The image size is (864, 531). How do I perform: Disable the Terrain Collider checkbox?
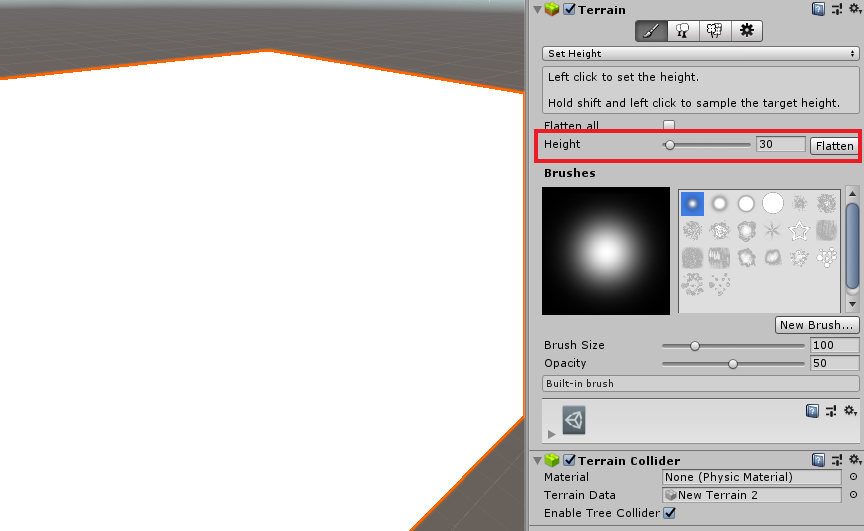[569, 460]
